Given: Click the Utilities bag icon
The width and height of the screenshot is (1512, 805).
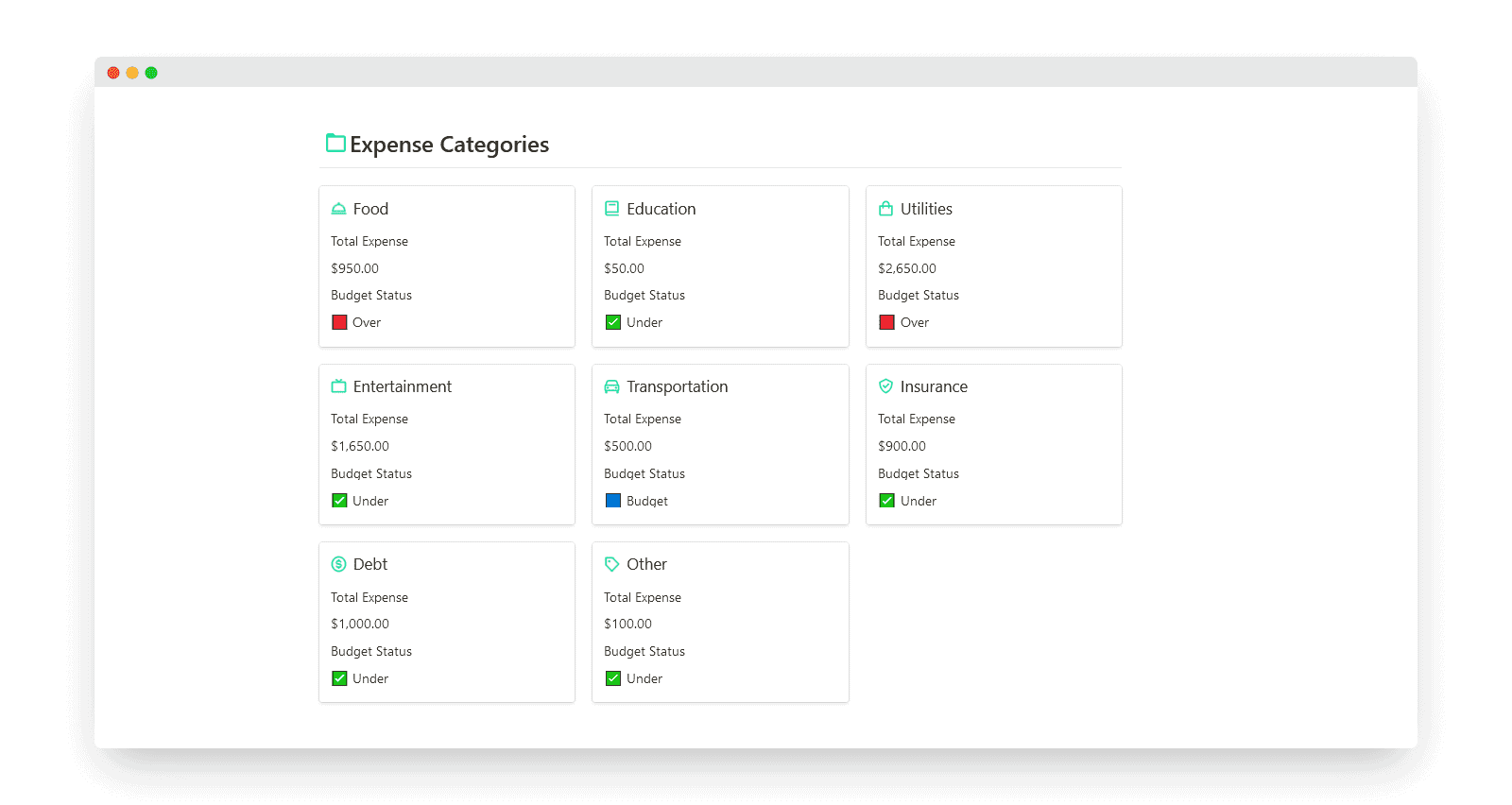Looking at the screenshot, I should tap(885, 209).
